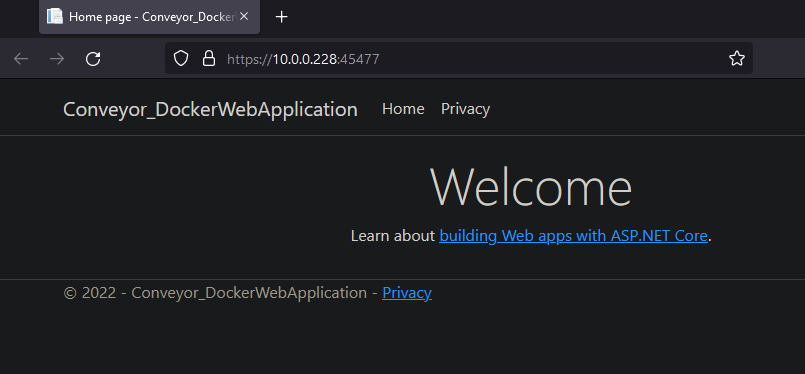Open the Conveyor_DockerWebApplication brand link
The width and height of the screenshot is (805, 374).
click(210, 109)
